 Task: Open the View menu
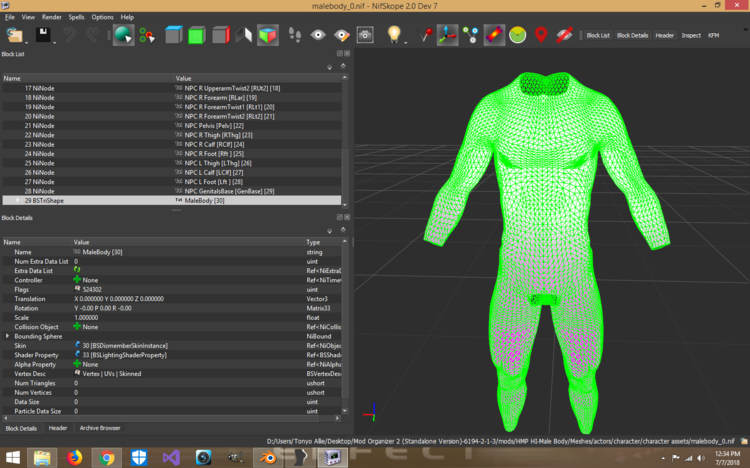click(x=28, y=17)
